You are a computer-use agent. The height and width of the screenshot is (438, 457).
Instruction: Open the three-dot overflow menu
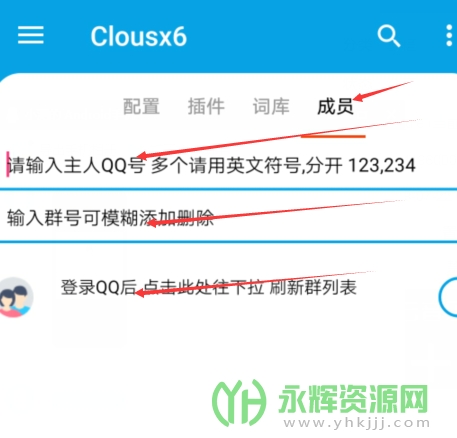pos(449,35)
